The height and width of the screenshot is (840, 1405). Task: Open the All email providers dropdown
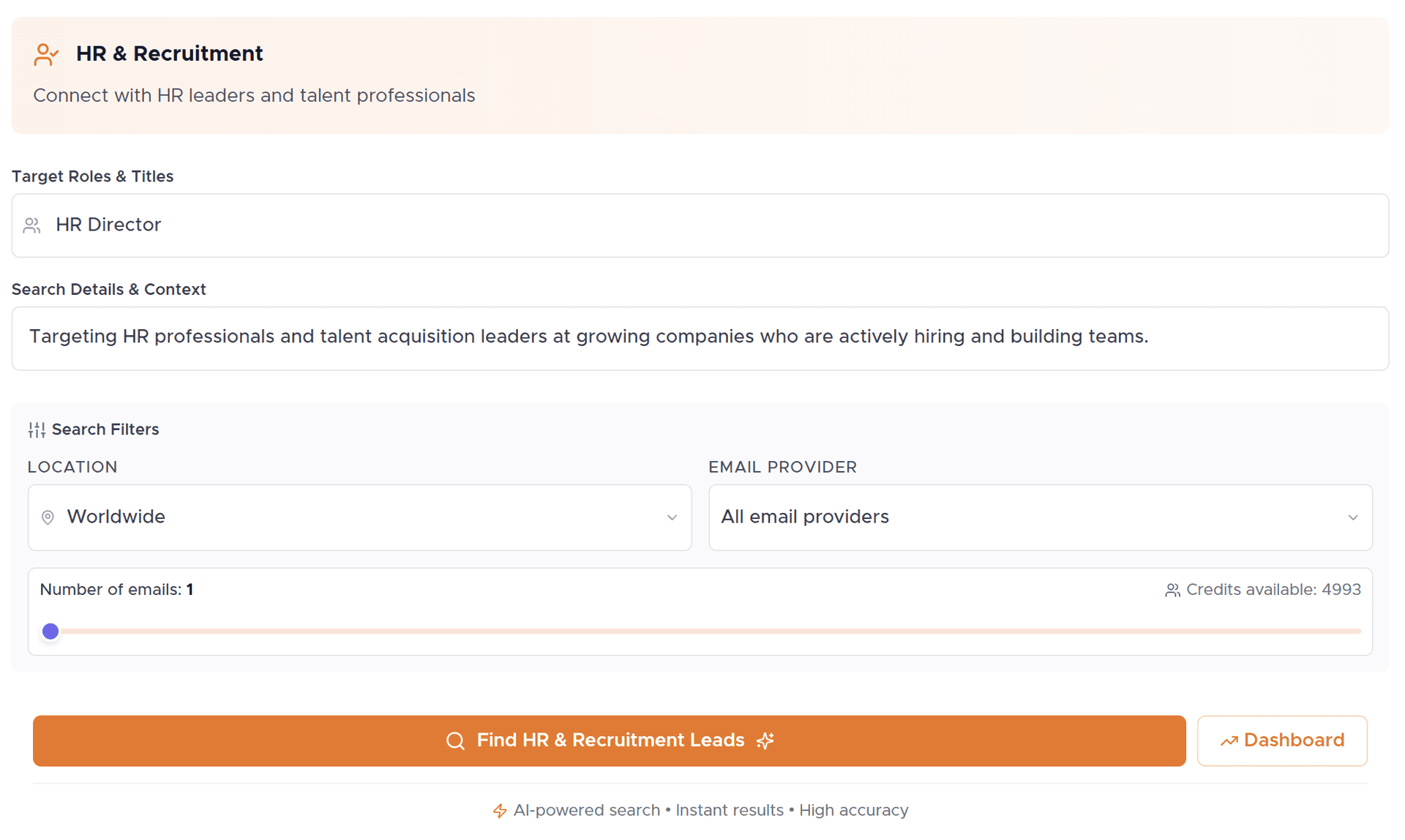click(x=1039, y=517)
